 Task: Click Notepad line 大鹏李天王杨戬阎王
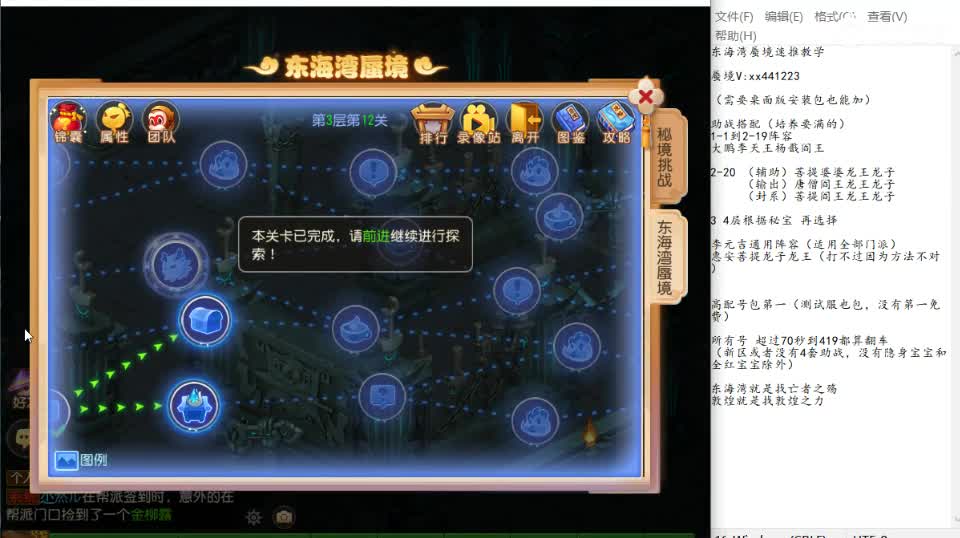[768, 148]
